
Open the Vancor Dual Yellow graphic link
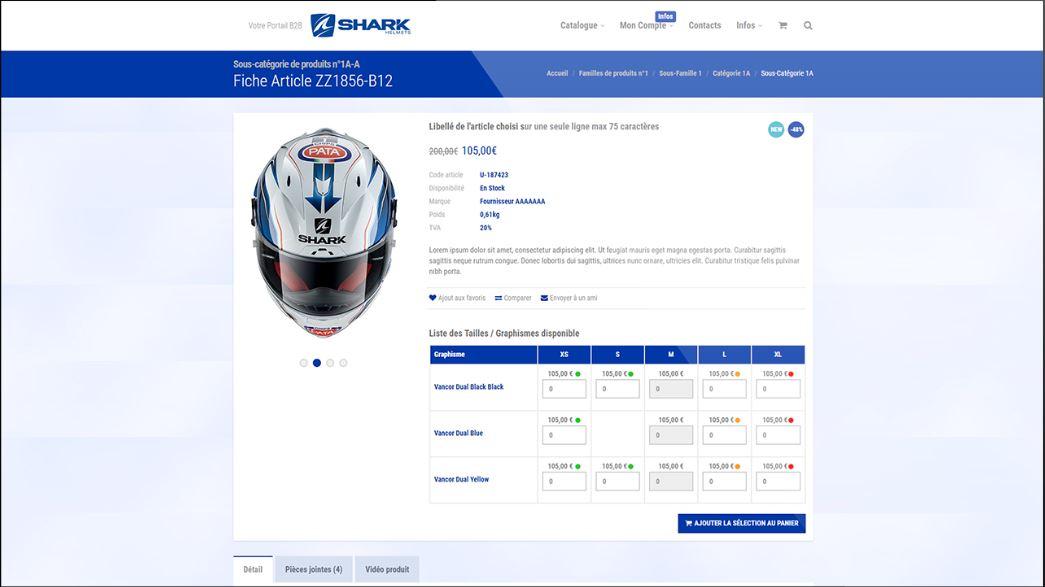(461, 479)
